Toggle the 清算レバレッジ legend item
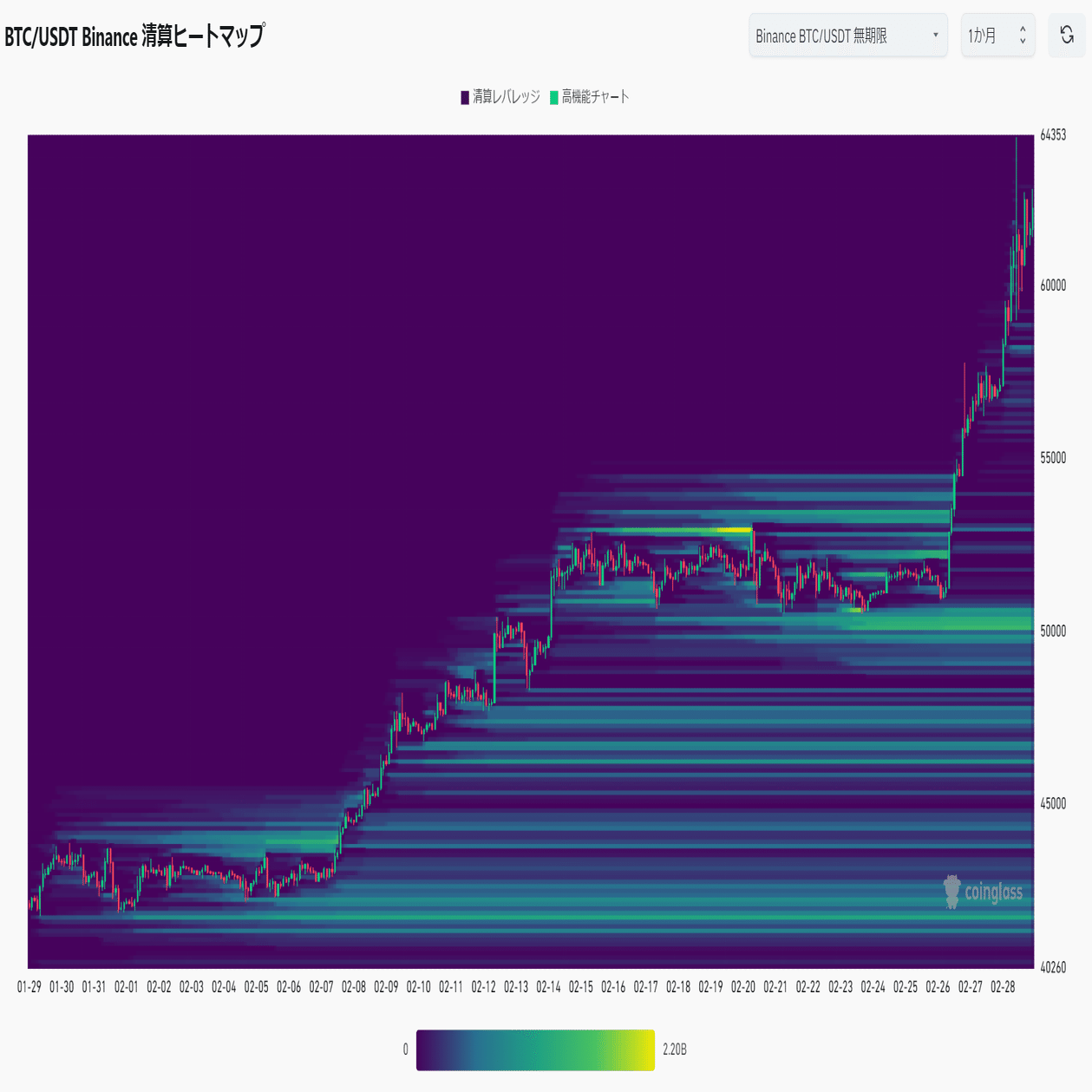The image size is (1092, 1092). (500, 97)
